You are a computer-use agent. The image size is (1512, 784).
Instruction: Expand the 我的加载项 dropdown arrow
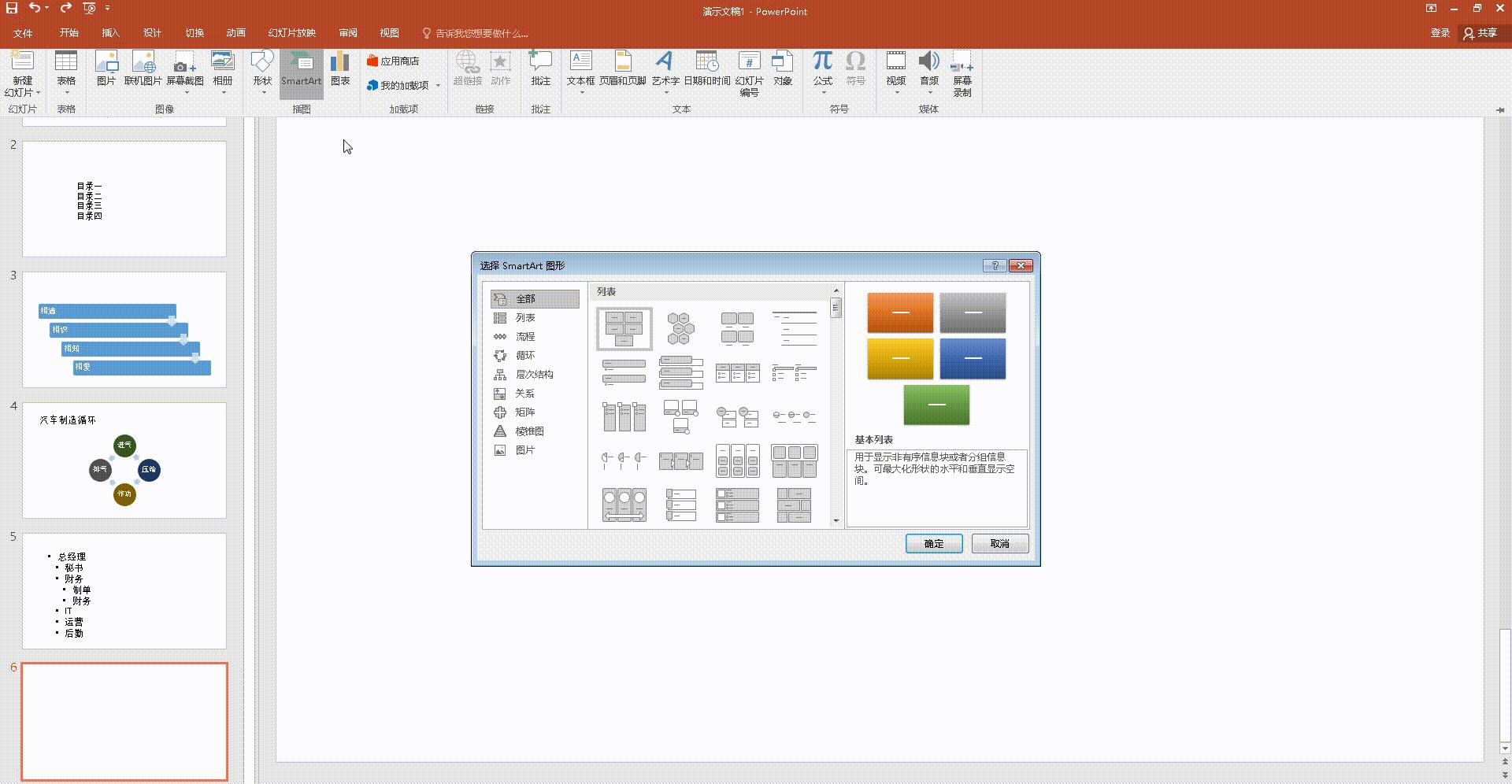point(438,86)
